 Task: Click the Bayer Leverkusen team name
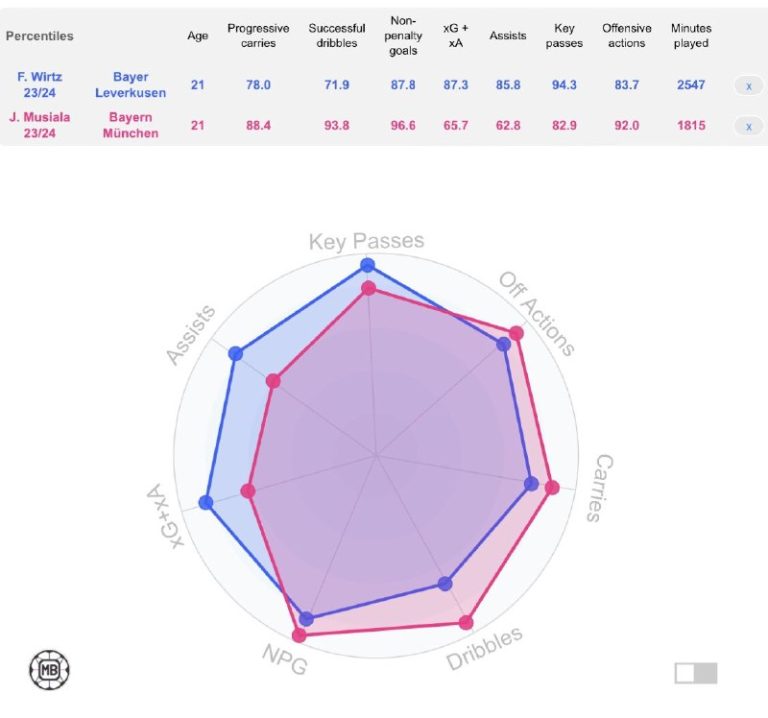(130, 85)
